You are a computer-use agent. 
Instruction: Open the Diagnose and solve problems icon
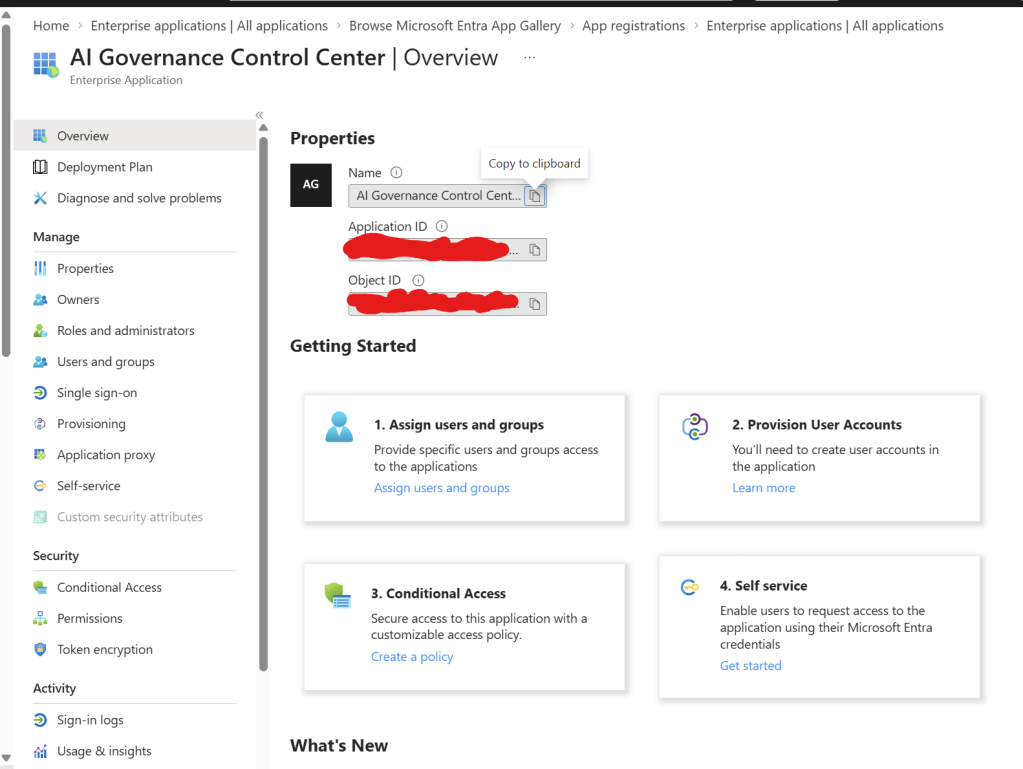tap(40, 198)
